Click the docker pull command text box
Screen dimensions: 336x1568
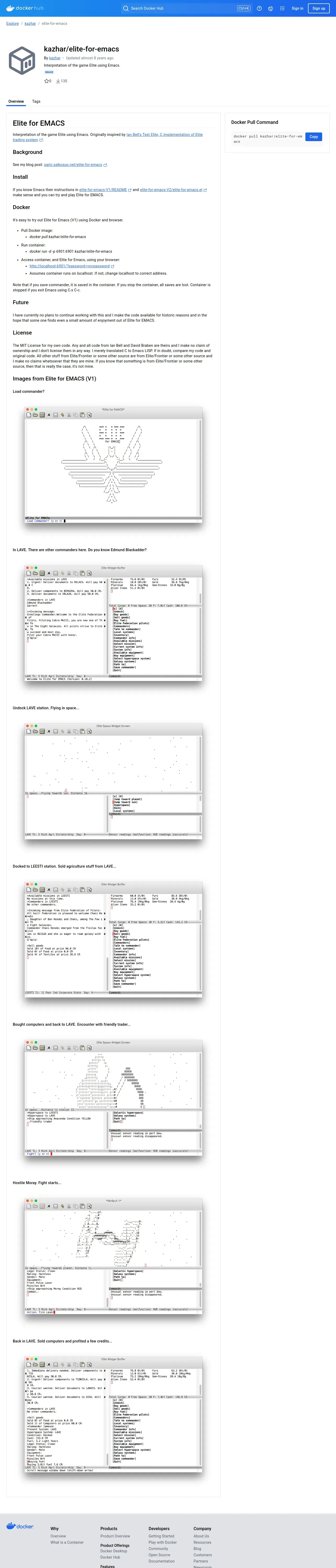268,139
